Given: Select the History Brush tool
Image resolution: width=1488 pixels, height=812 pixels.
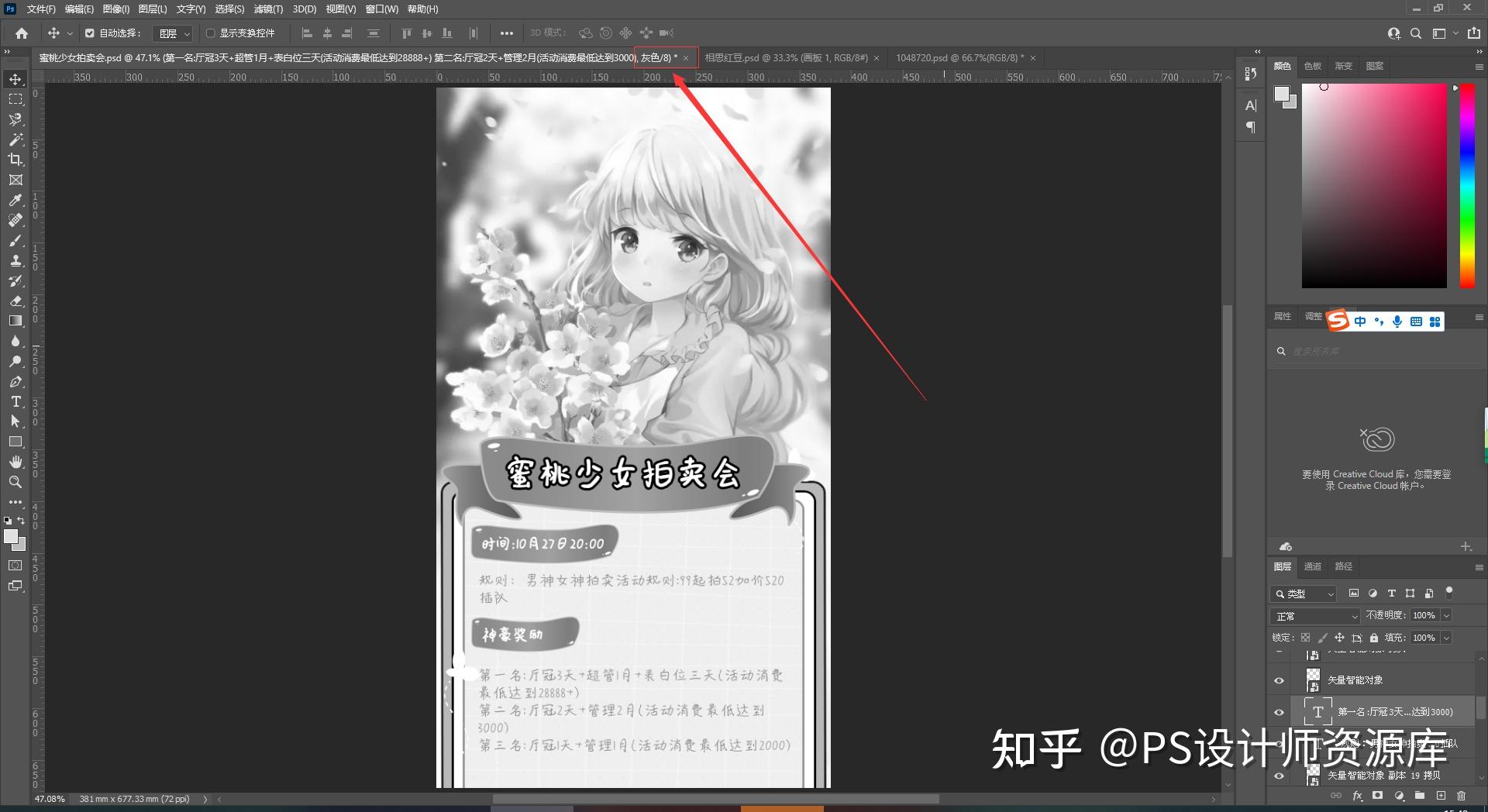Looking at the screenshot, I should [x=15, y=280].
